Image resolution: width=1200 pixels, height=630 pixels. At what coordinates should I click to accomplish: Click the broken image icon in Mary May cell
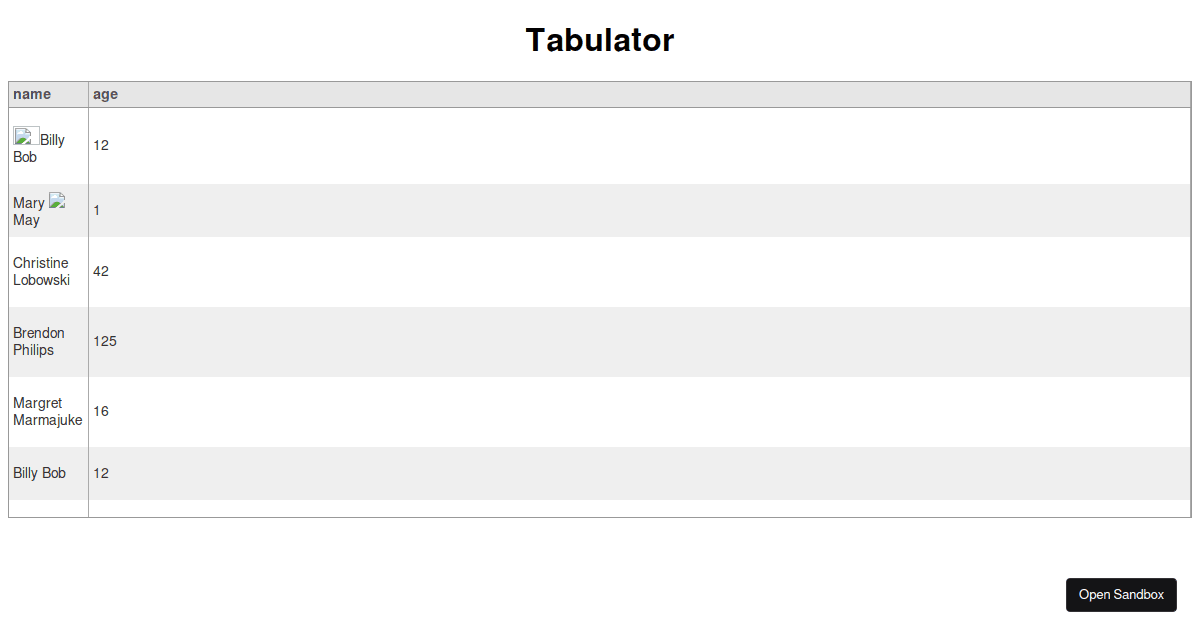click(x=57, y=200)
